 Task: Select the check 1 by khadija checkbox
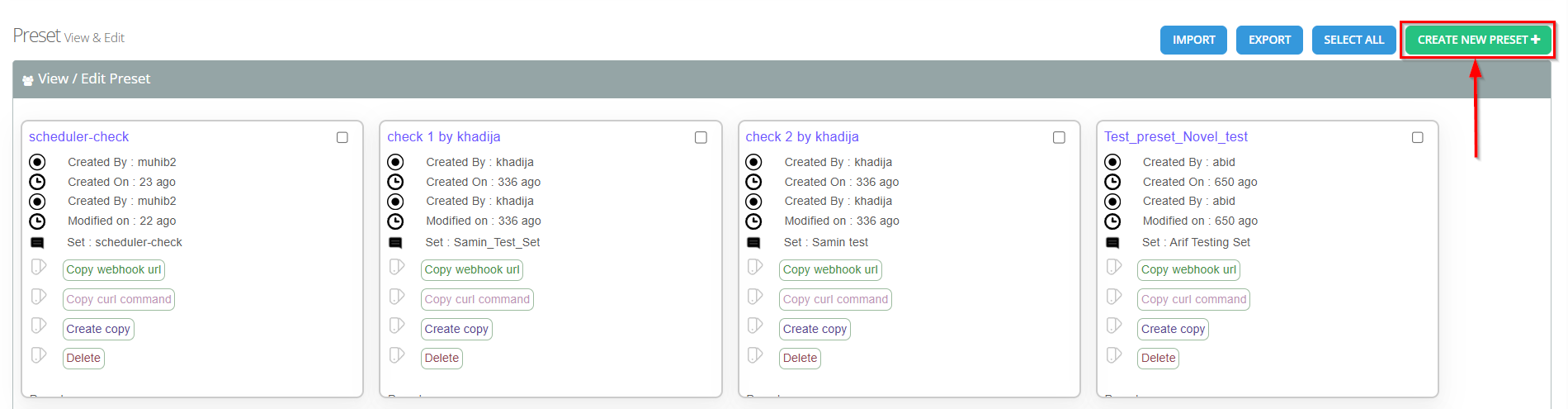(701, 137)
